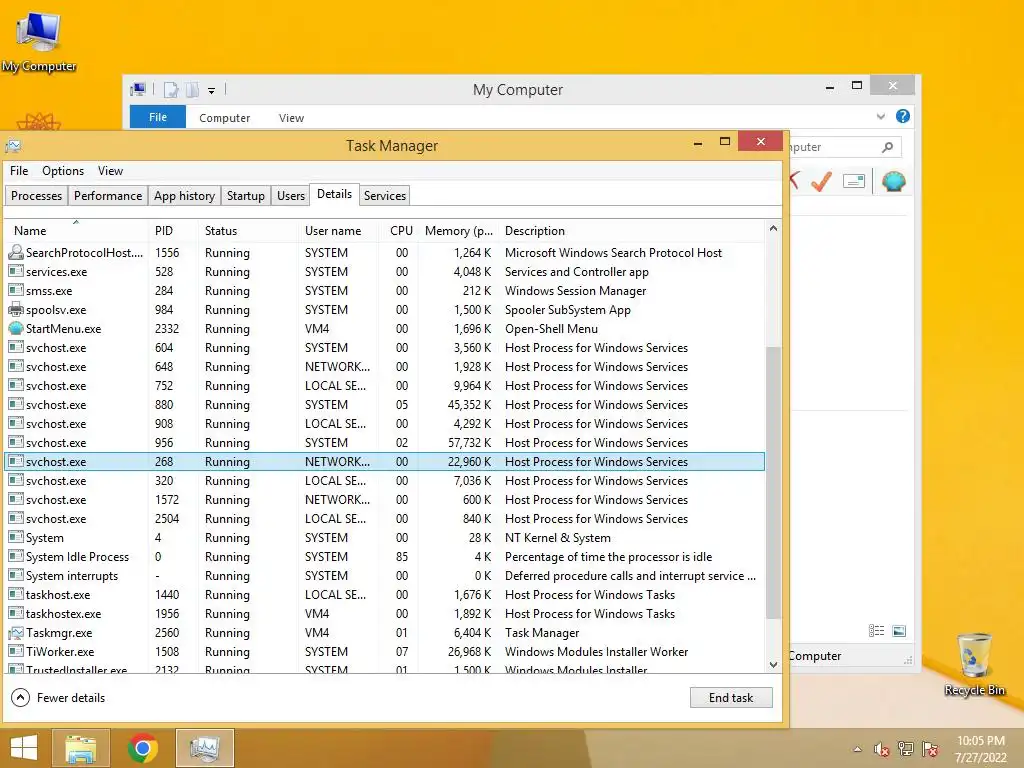Expand the ribbon chevron in My Computer
The width and height of the screenshot is (1024, 768).
point(880,116)
